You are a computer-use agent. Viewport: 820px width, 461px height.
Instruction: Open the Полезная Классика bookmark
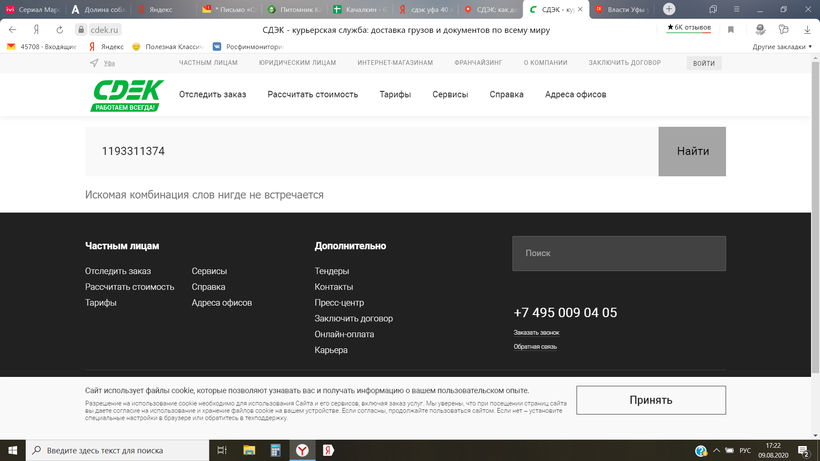click(167, 47)
